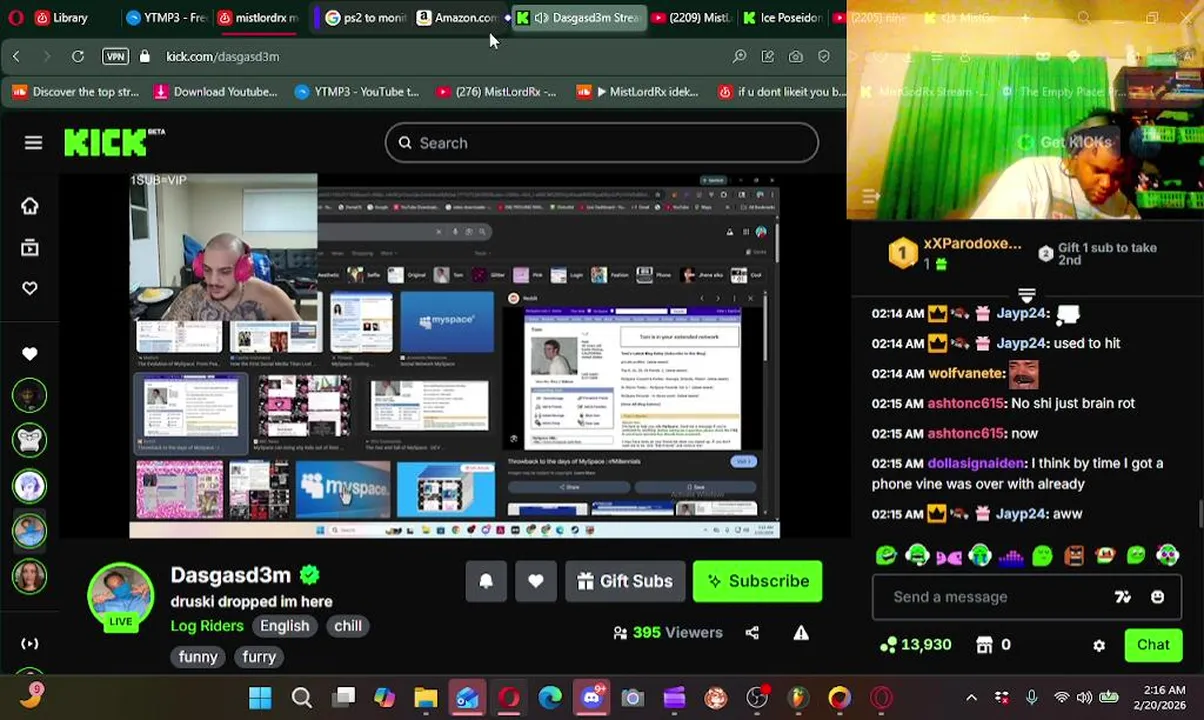Share the stream via share icon

pos(752,632)
